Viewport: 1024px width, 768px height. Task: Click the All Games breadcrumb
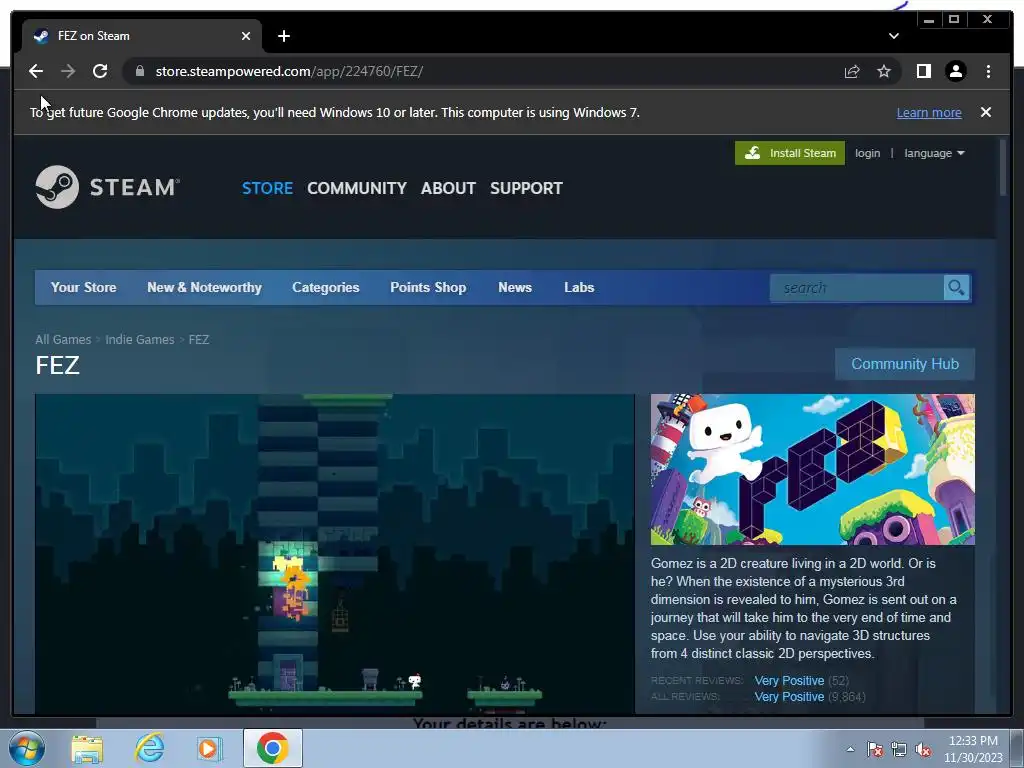[63, 340]
